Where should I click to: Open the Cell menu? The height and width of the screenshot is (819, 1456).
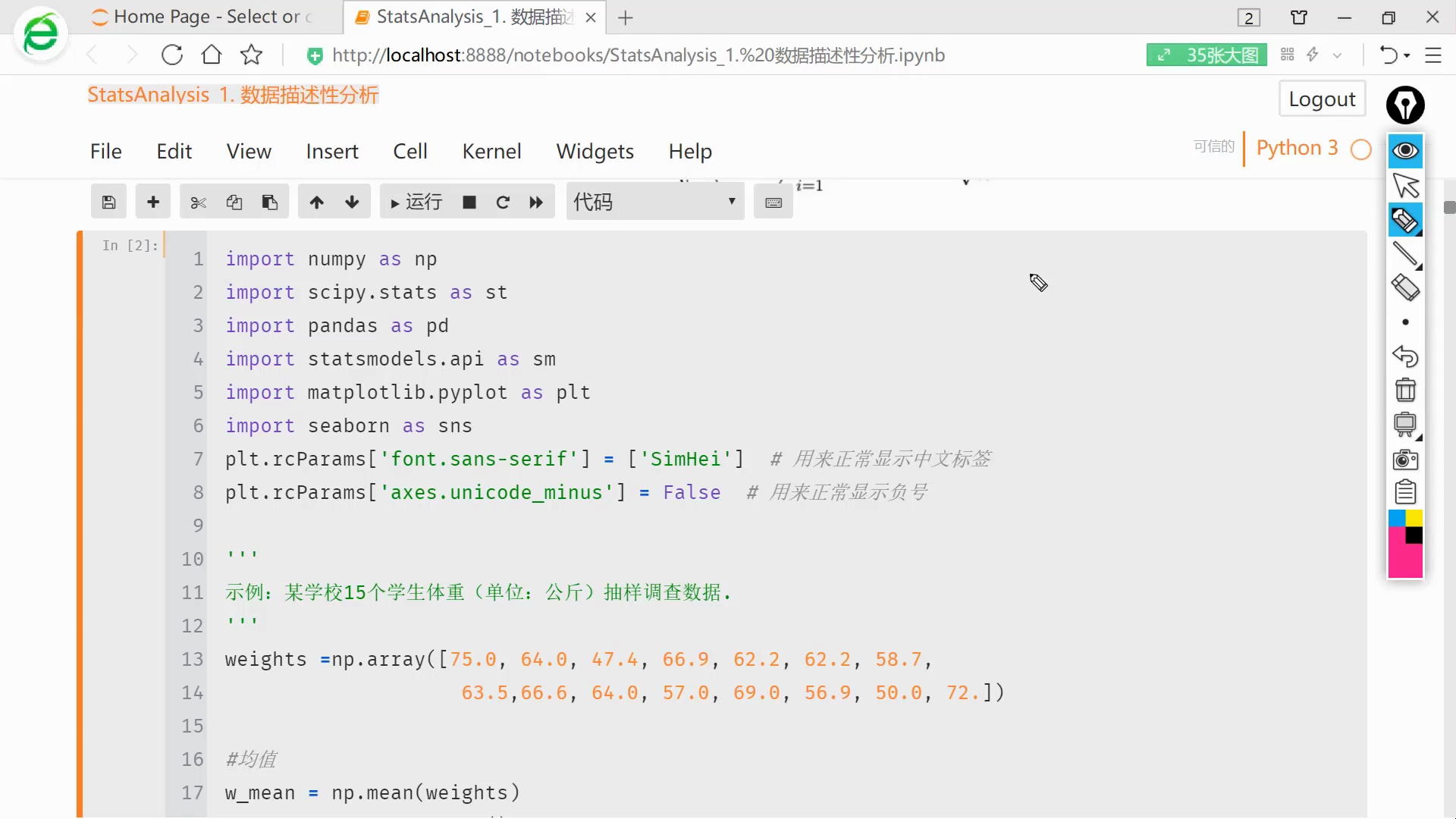click(x=410, y=152)
